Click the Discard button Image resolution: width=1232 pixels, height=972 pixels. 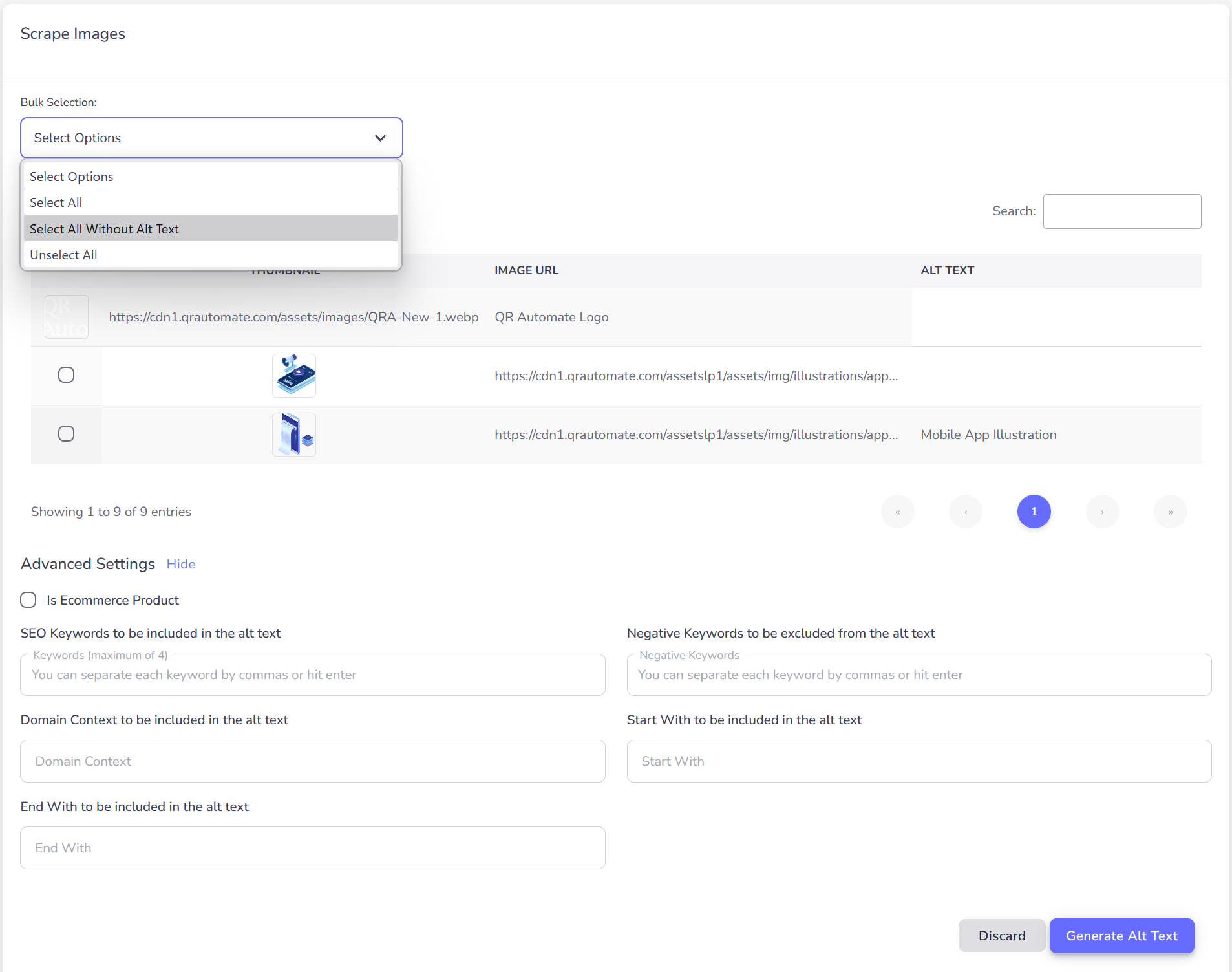1001,936
